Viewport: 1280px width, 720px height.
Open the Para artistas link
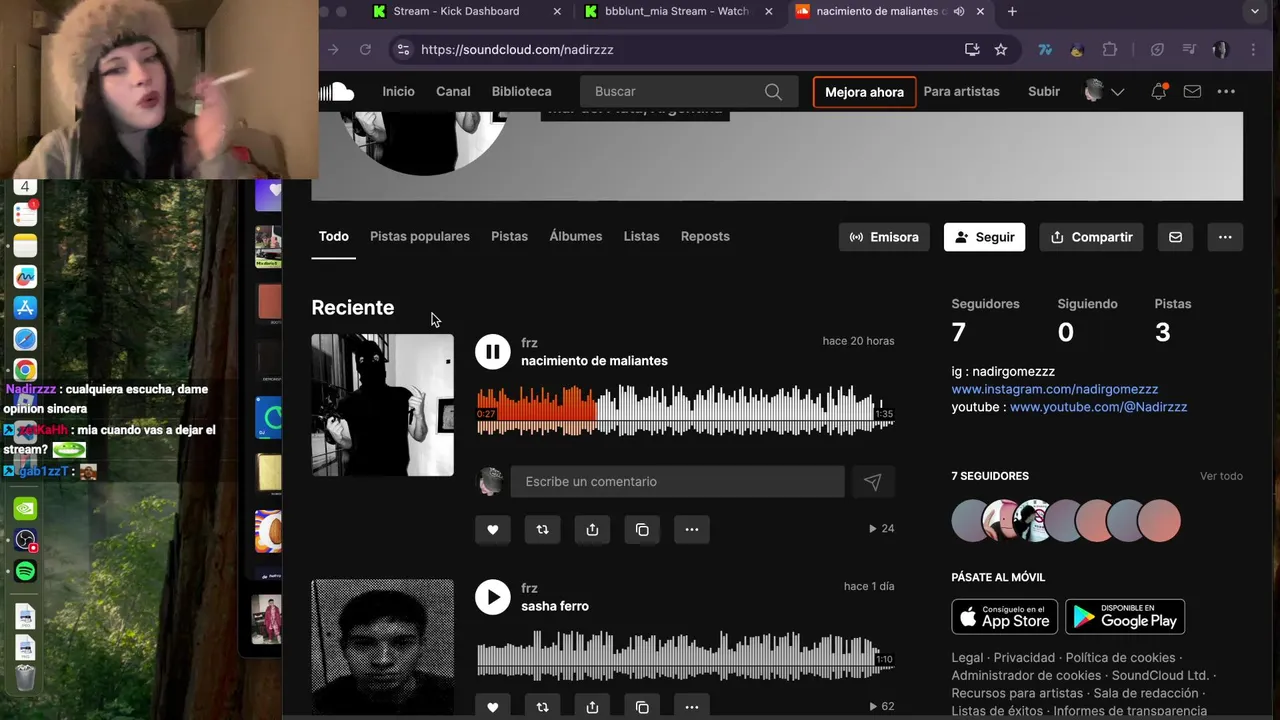pos(961,91)
